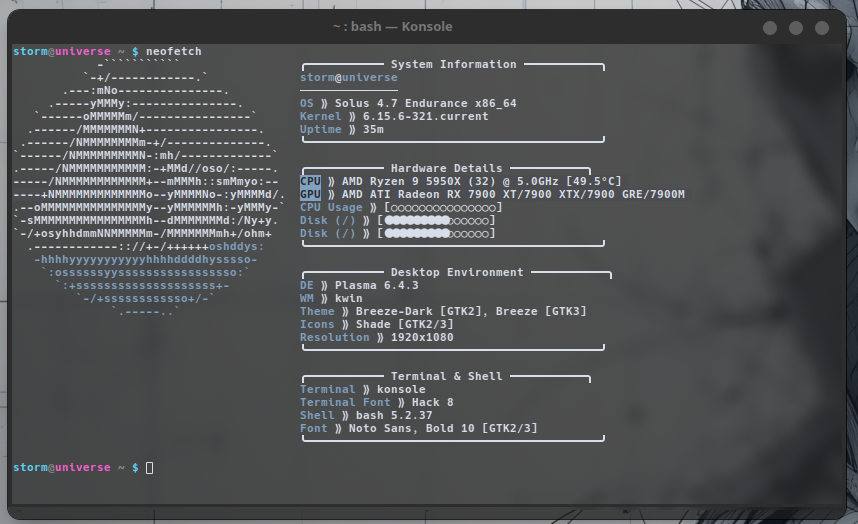
Task: Click the kernel version 6.15.6-321.current text
Action: point(425,116)
